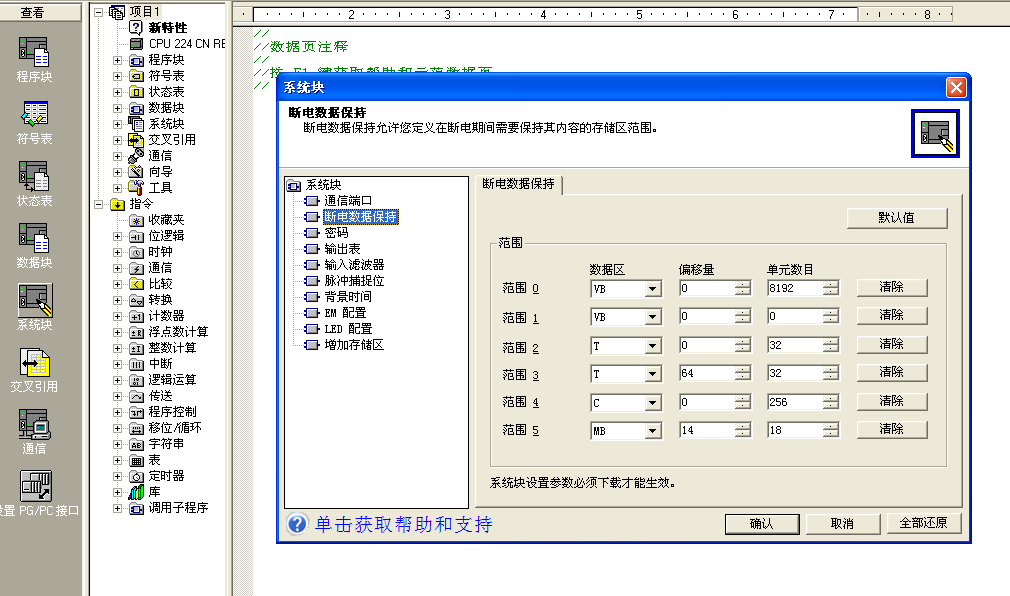The width and height of the screenshot is (1010, 596).
Task: Click the 默认值 button
Action: click(x=896, y=217)
